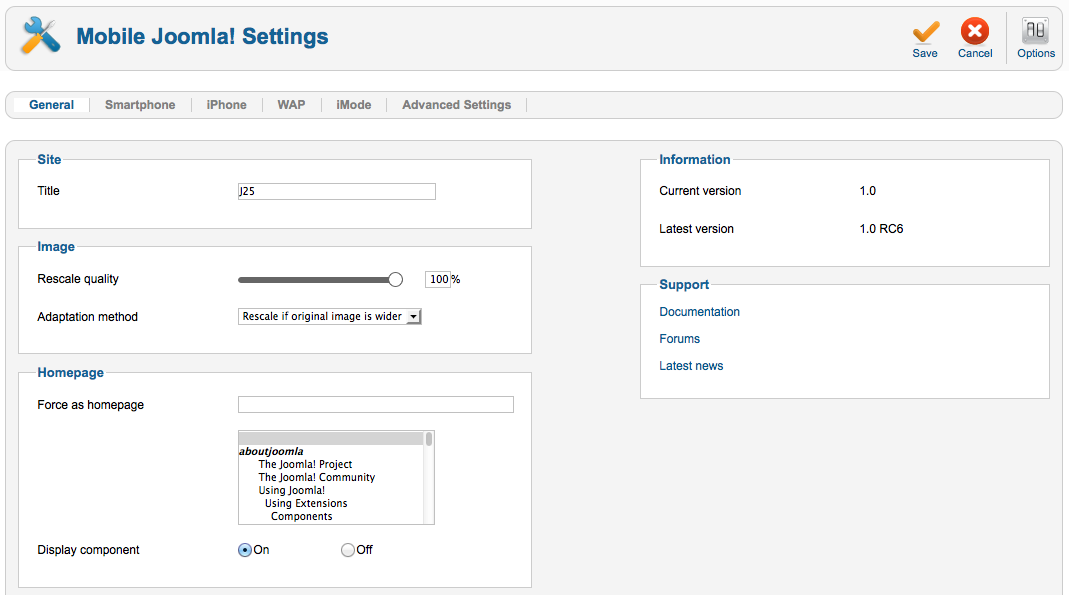Select Components in the homepage list
The image size is (1069, 595).
[301, 516]
